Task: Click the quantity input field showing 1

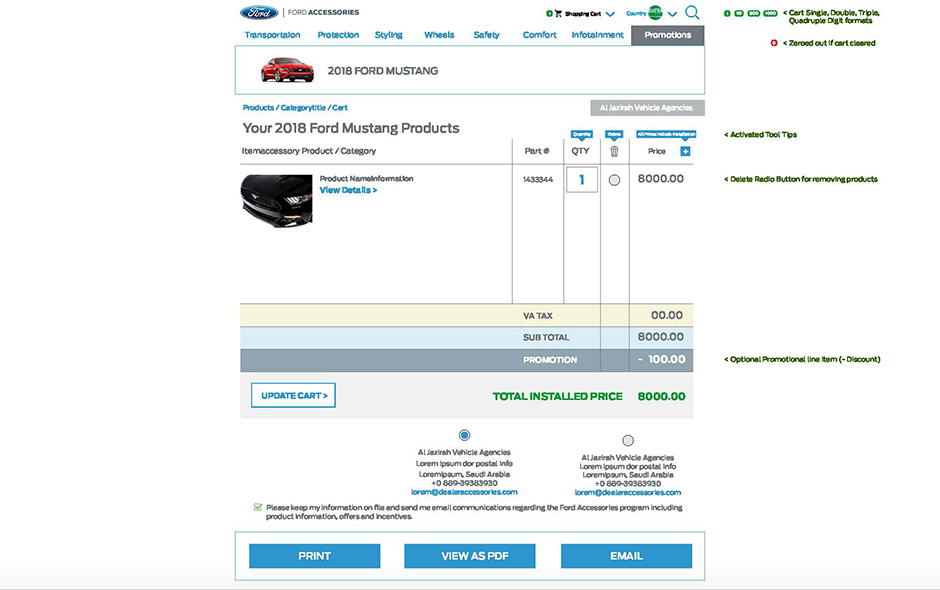Action: click(582, 180)
